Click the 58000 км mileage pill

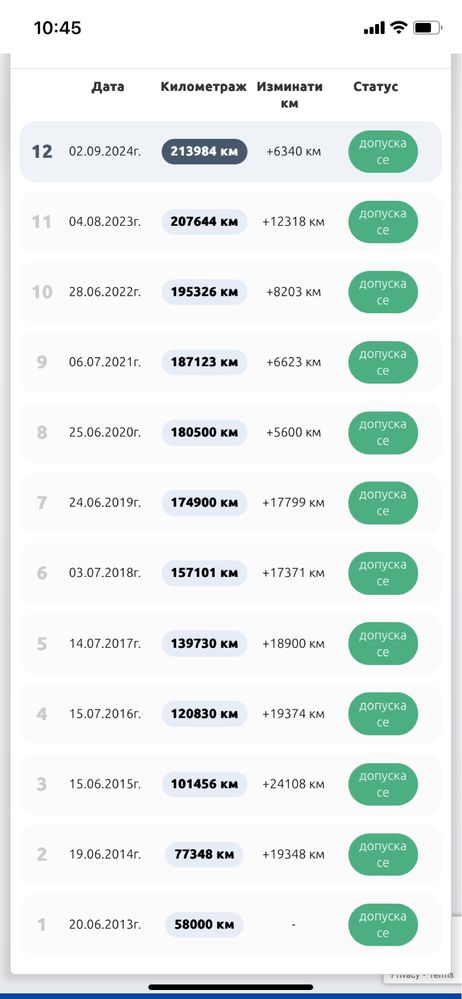click(x=204, y=924)
